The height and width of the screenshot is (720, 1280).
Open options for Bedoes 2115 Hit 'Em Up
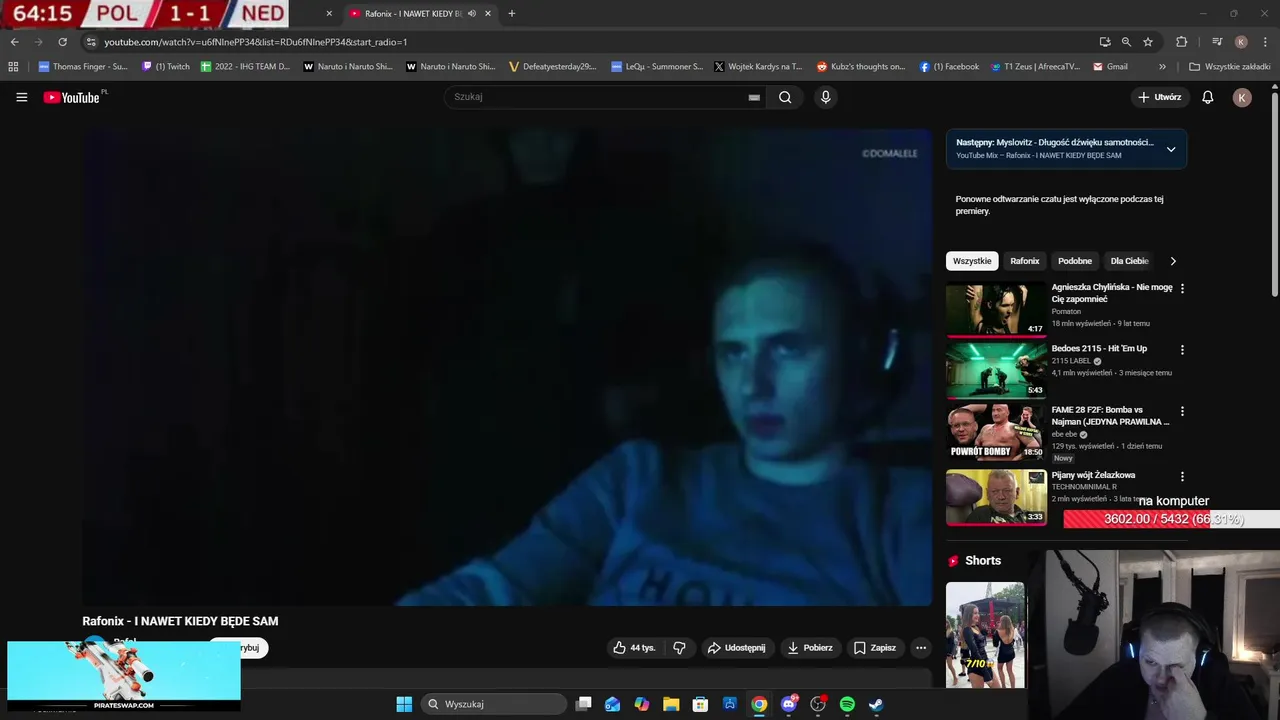pos(1182,350)
